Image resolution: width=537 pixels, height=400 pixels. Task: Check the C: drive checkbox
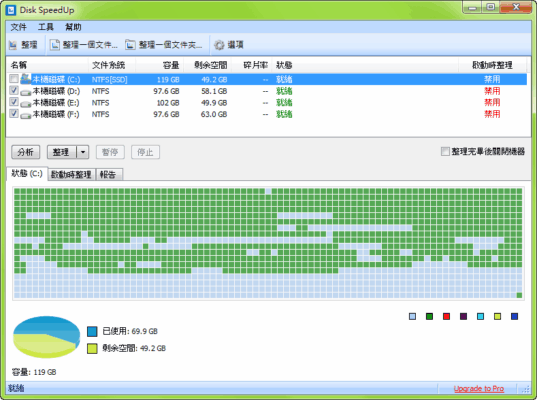(x=14, y=79)
